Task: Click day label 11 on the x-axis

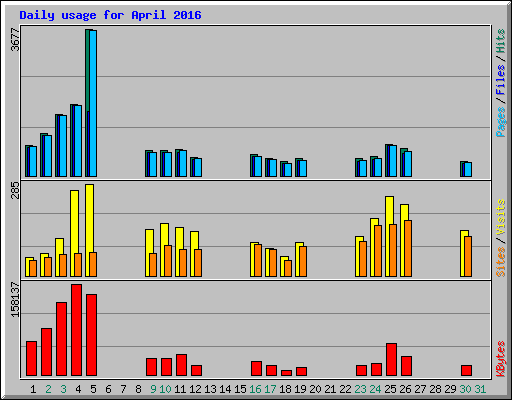Action: pyautogui.click(x=180, y=389)
